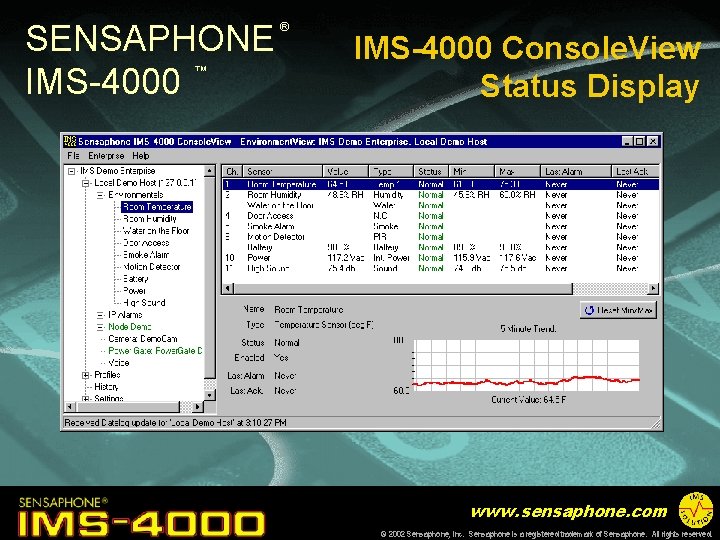Sort by the Min column header
This screenshot has width=720, height=540.
(471, 172)
